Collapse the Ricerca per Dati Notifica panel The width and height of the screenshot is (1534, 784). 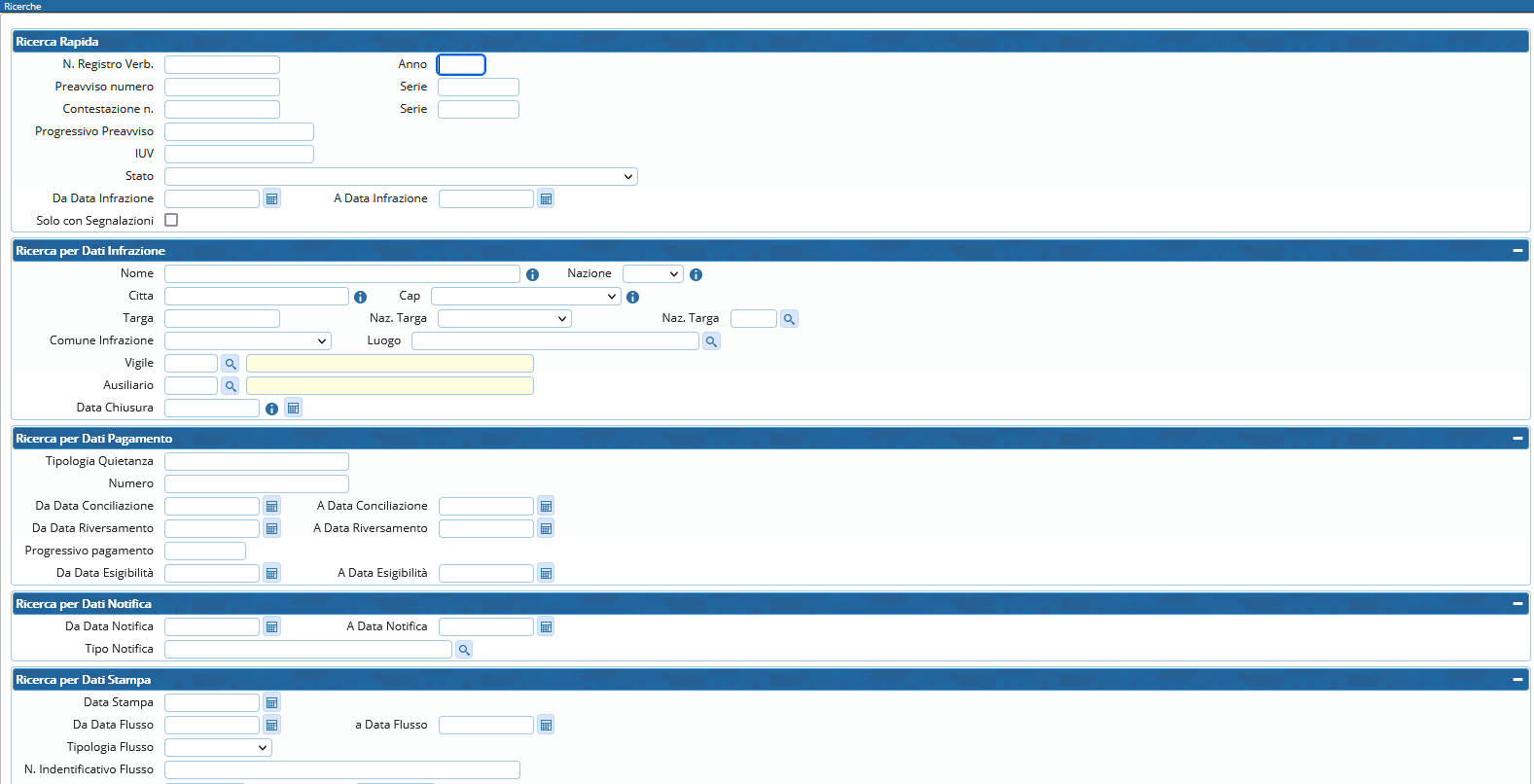[x=1516, y=604]
